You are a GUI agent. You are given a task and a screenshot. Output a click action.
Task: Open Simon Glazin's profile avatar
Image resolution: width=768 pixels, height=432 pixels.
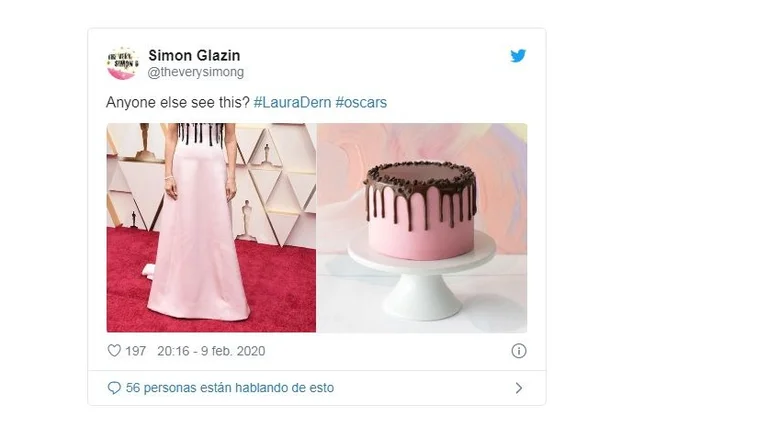(x=122, y=63)
